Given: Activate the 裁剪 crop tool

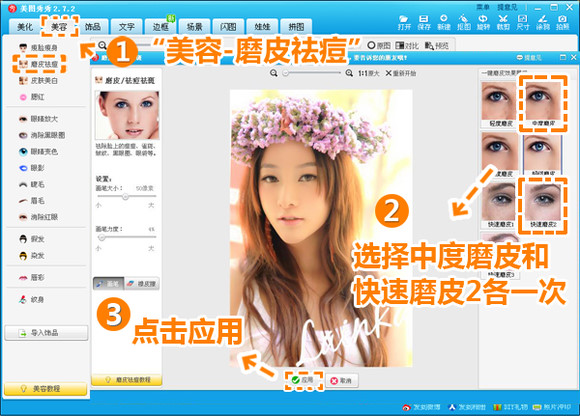Looking at the screenshot, I should [503, 23].
